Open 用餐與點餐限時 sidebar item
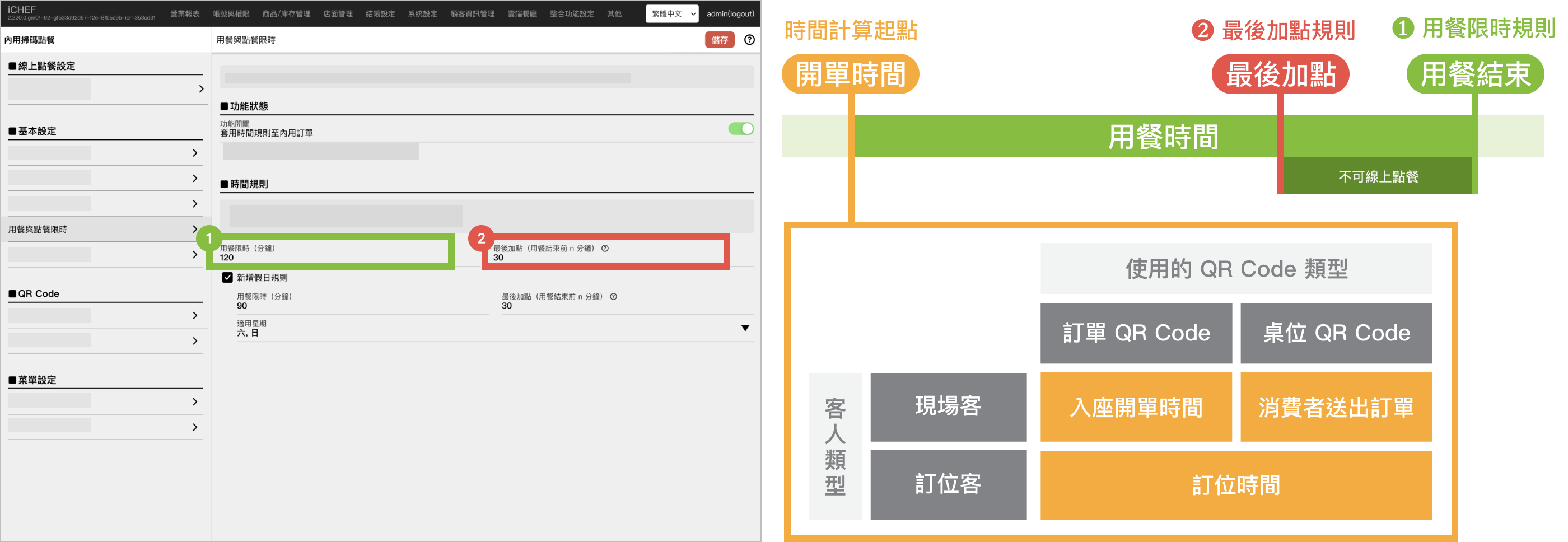This screenshot has width=1568, height=542. coord(104,230)
